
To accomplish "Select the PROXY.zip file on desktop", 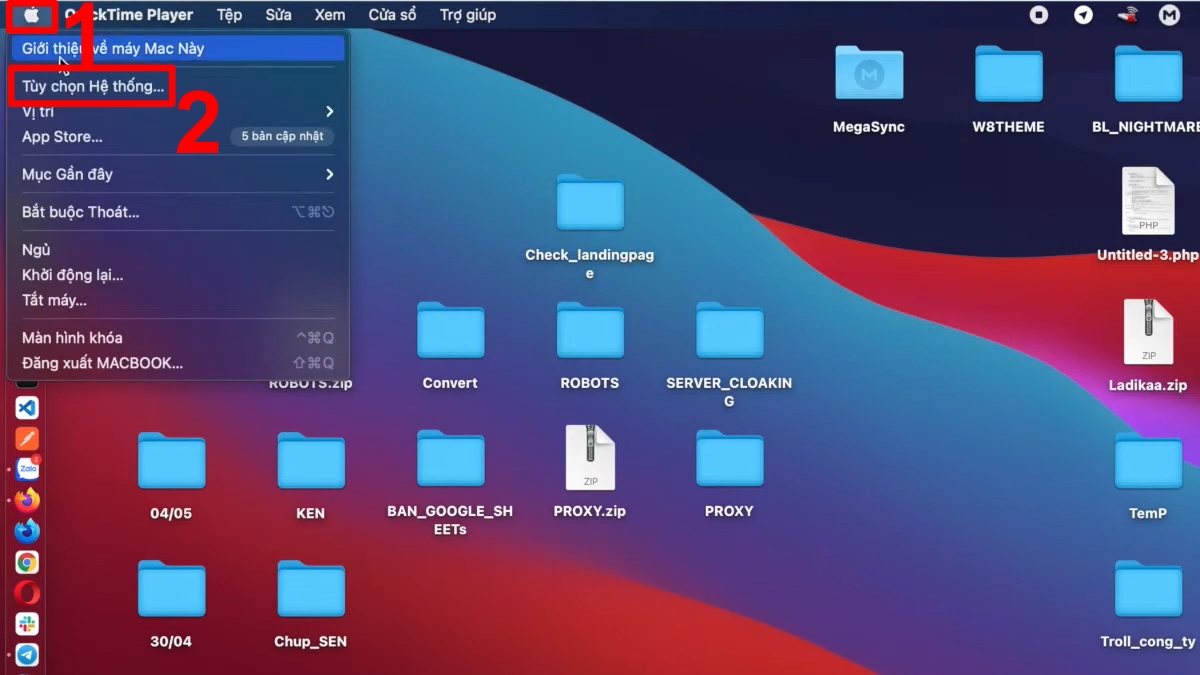I will [x=589, y=459].
